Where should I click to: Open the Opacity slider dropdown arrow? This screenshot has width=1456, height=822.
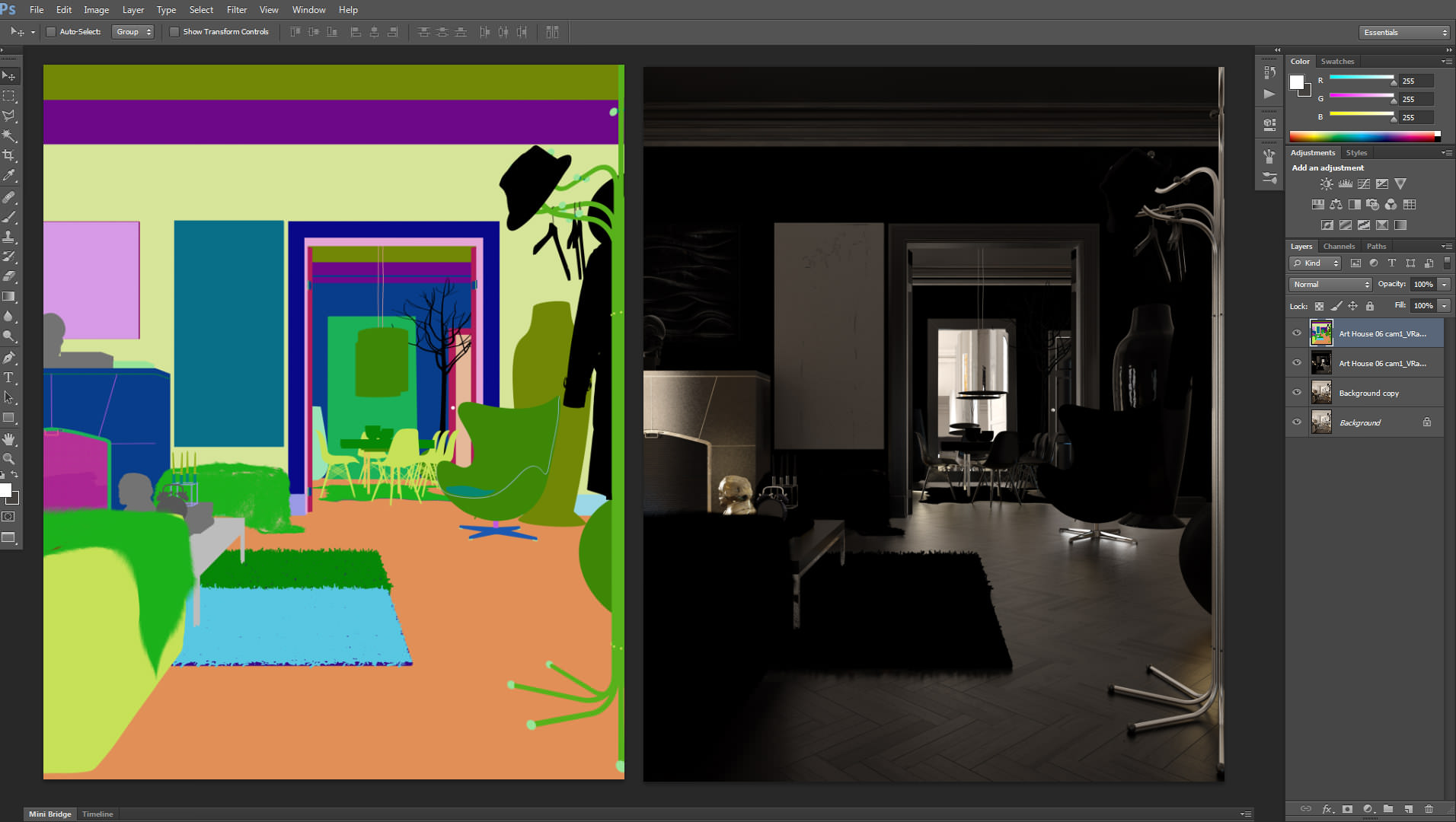1444,285
